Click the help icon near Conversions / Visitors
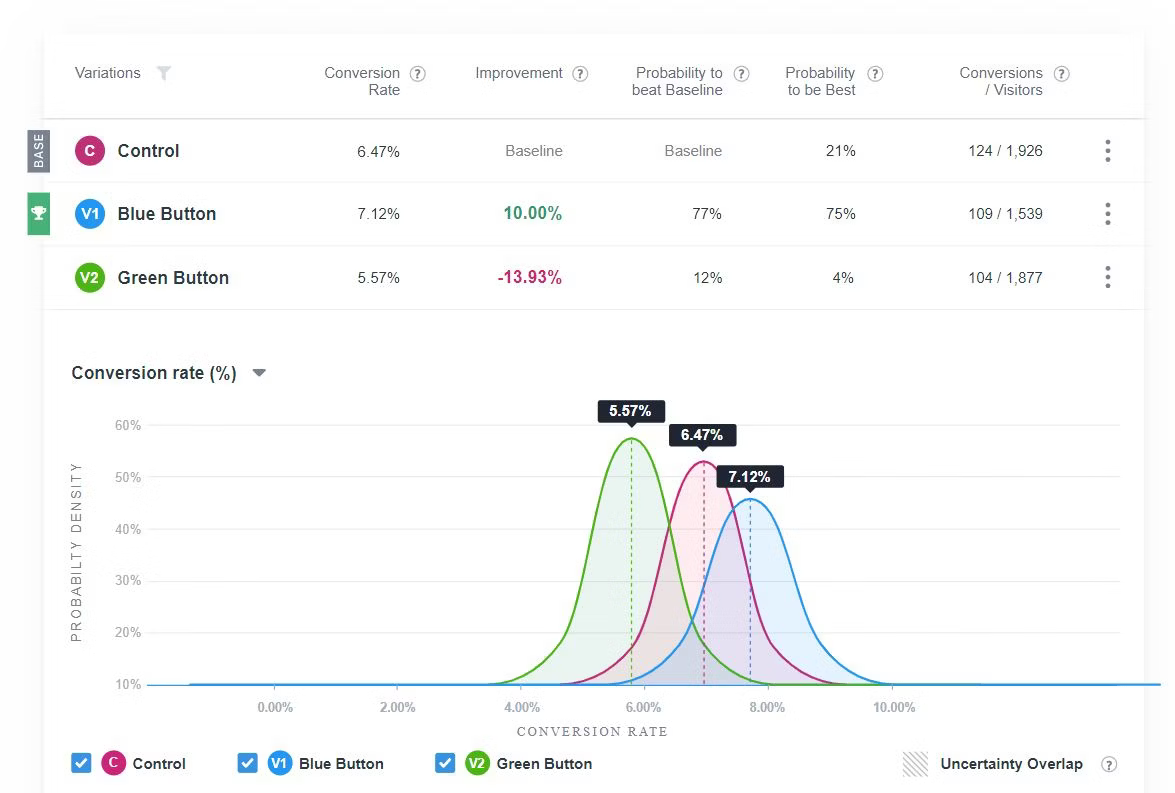1175x793 pixels. pos(1061,72)
